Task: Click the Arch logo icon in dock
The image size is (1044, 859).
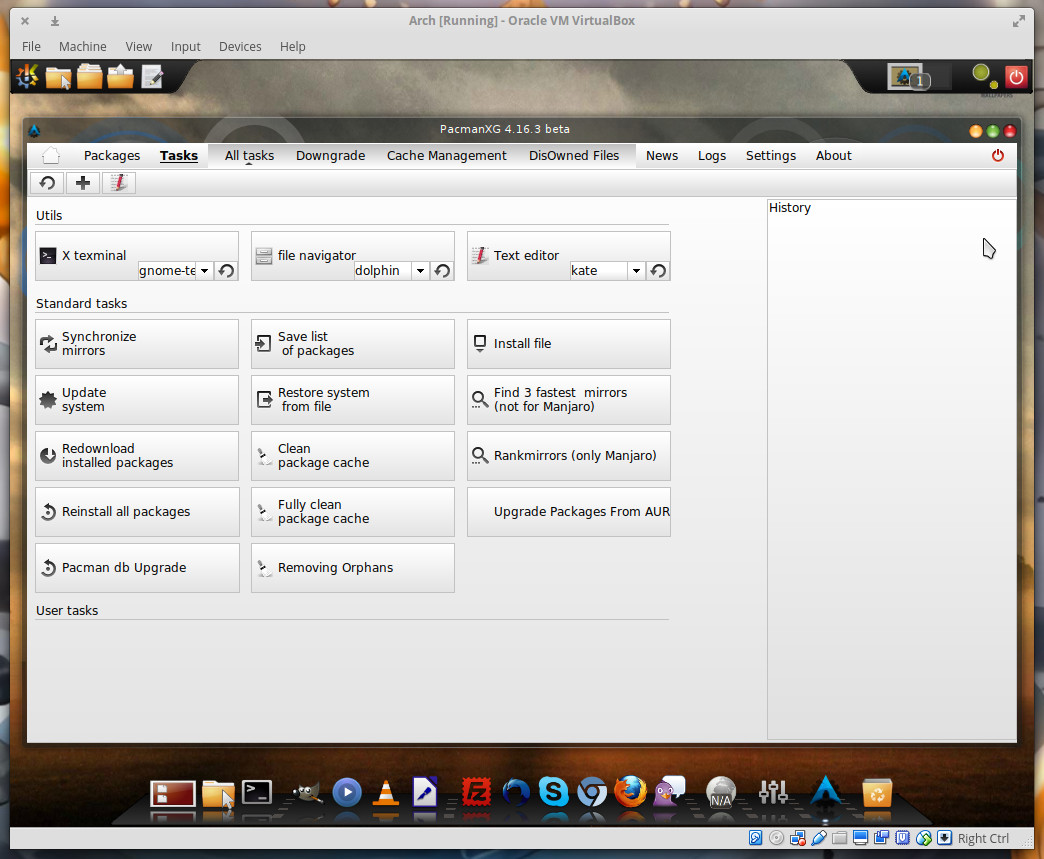Action: pos(826,792)
